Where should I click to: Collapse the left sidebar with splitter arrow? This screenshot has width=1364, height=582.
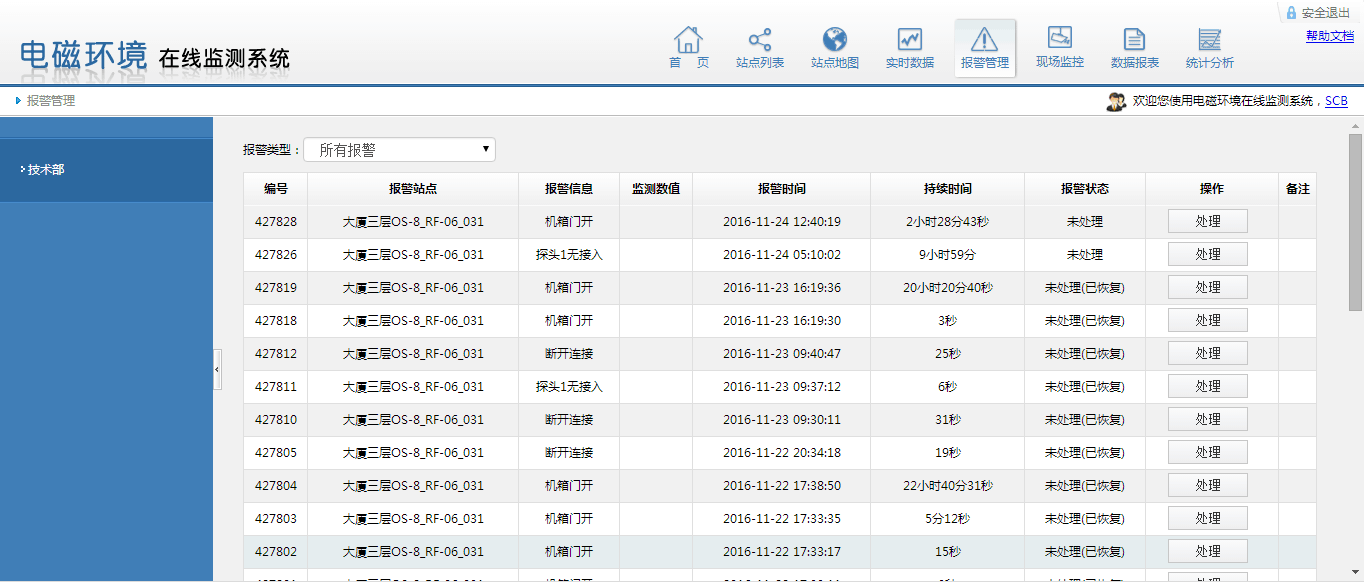(x=217, y=369)
